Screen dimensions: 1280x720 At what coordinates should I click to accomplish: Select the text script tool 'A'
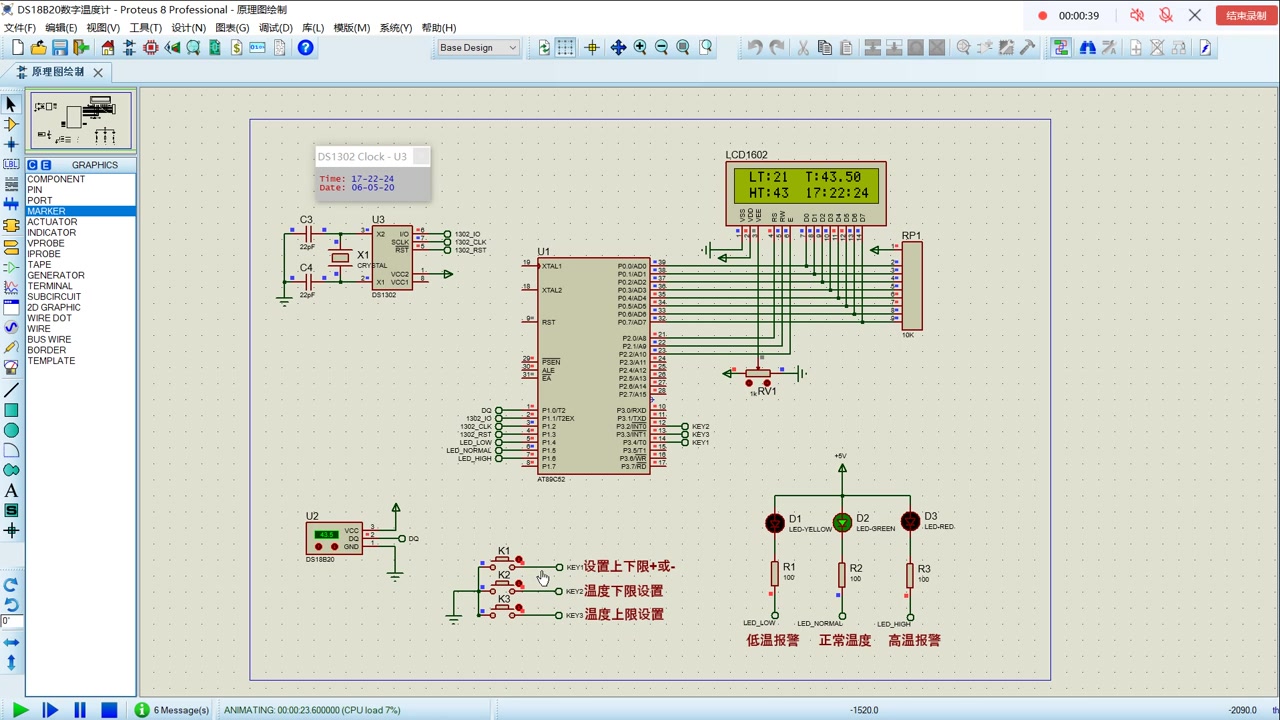[11, 491]
